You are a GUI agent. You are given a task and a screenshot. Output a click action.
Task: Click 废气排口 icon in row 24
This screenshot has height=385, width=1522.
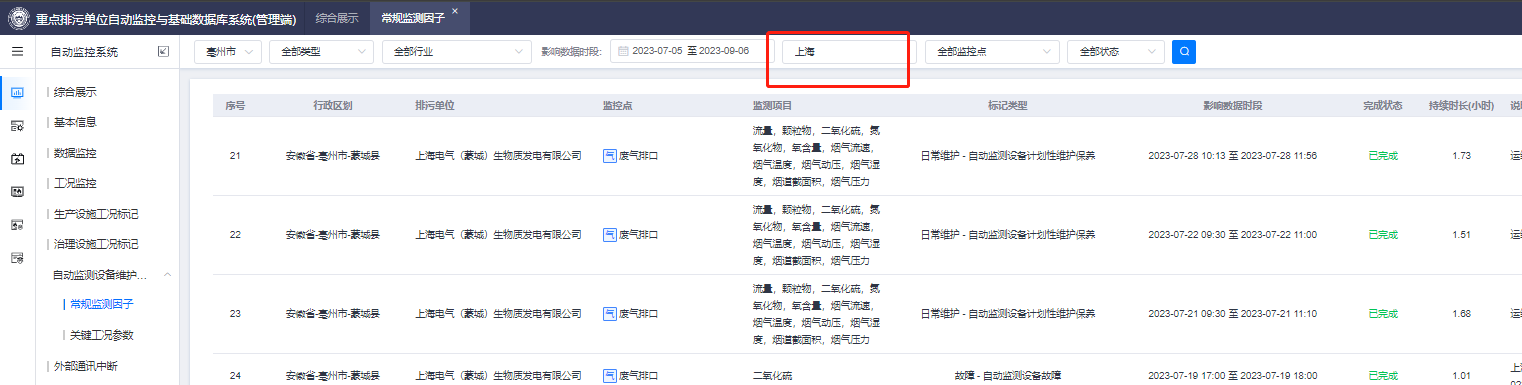(x=609, y=376)
